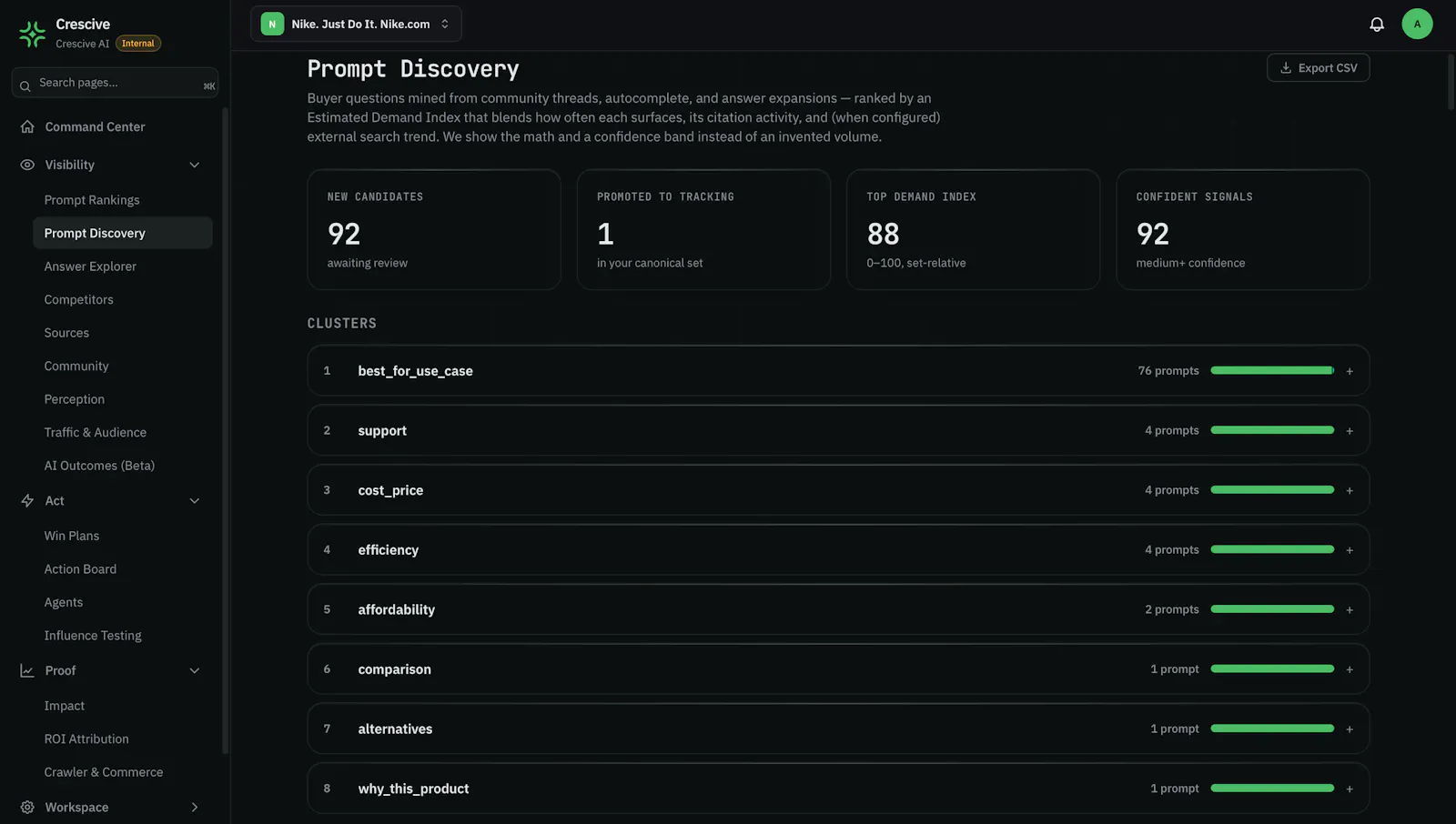Click the Workspace gear icon

pyautogui.click(x=27, y=808)
